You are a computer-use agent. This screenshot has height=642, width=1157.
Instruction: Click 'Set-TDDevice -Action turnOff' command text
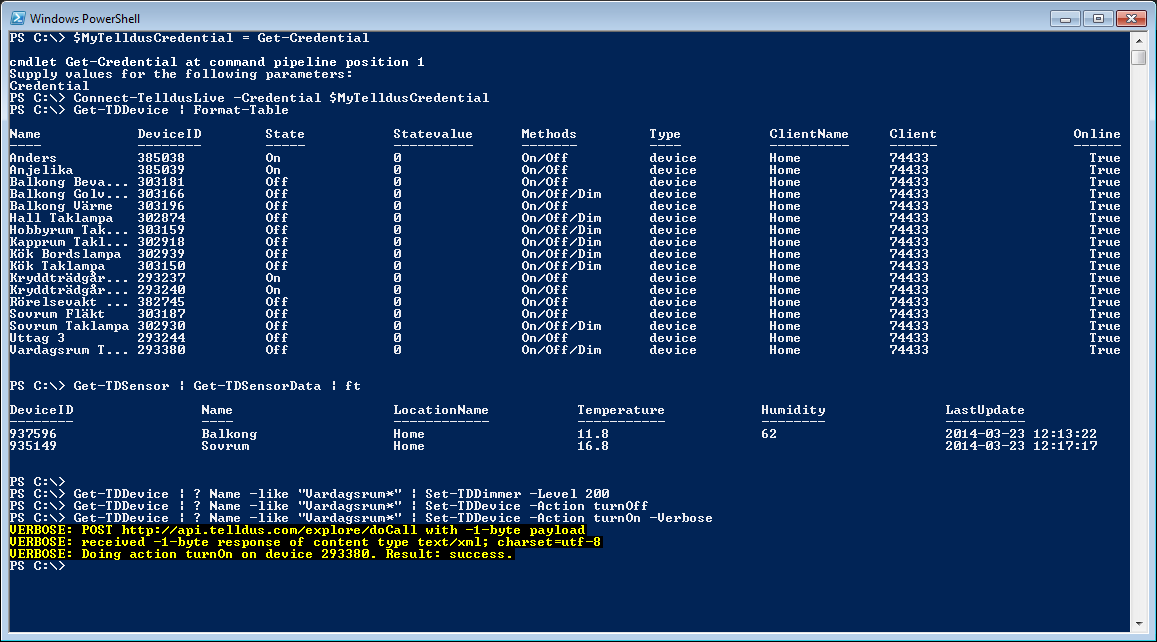tap(536, 505)
